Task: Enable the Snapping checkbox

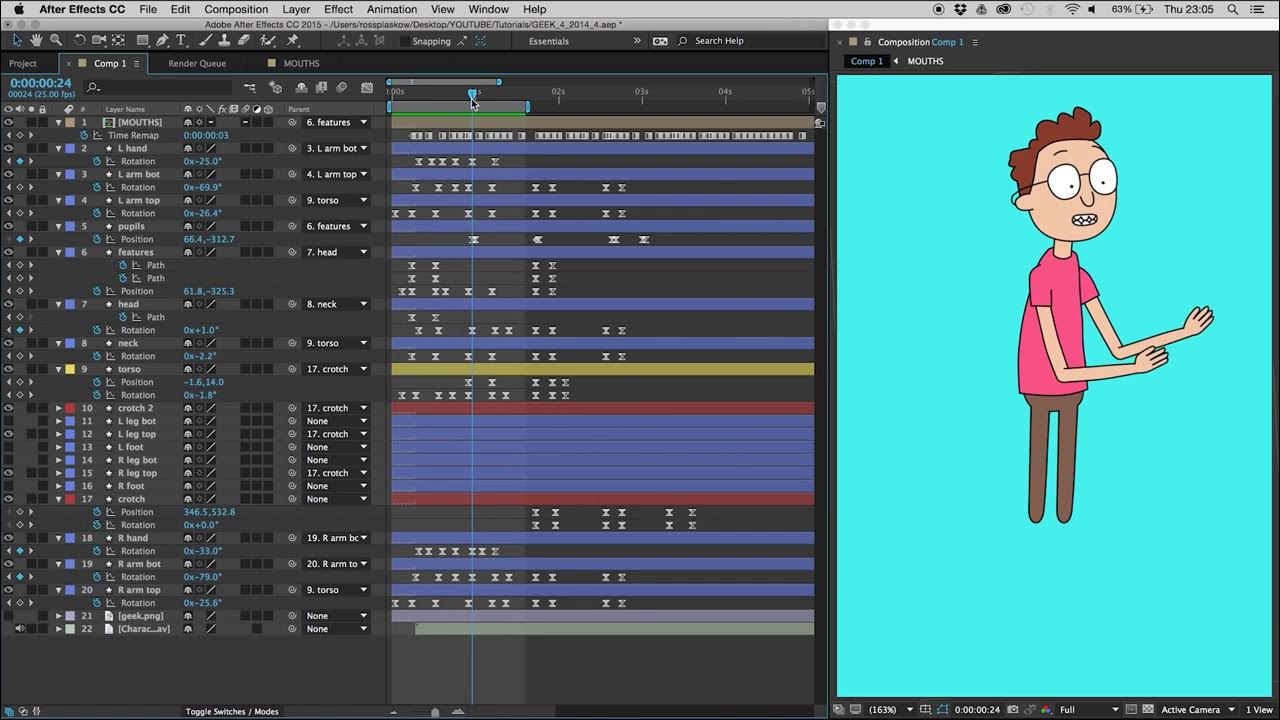Action: point(405,41)
